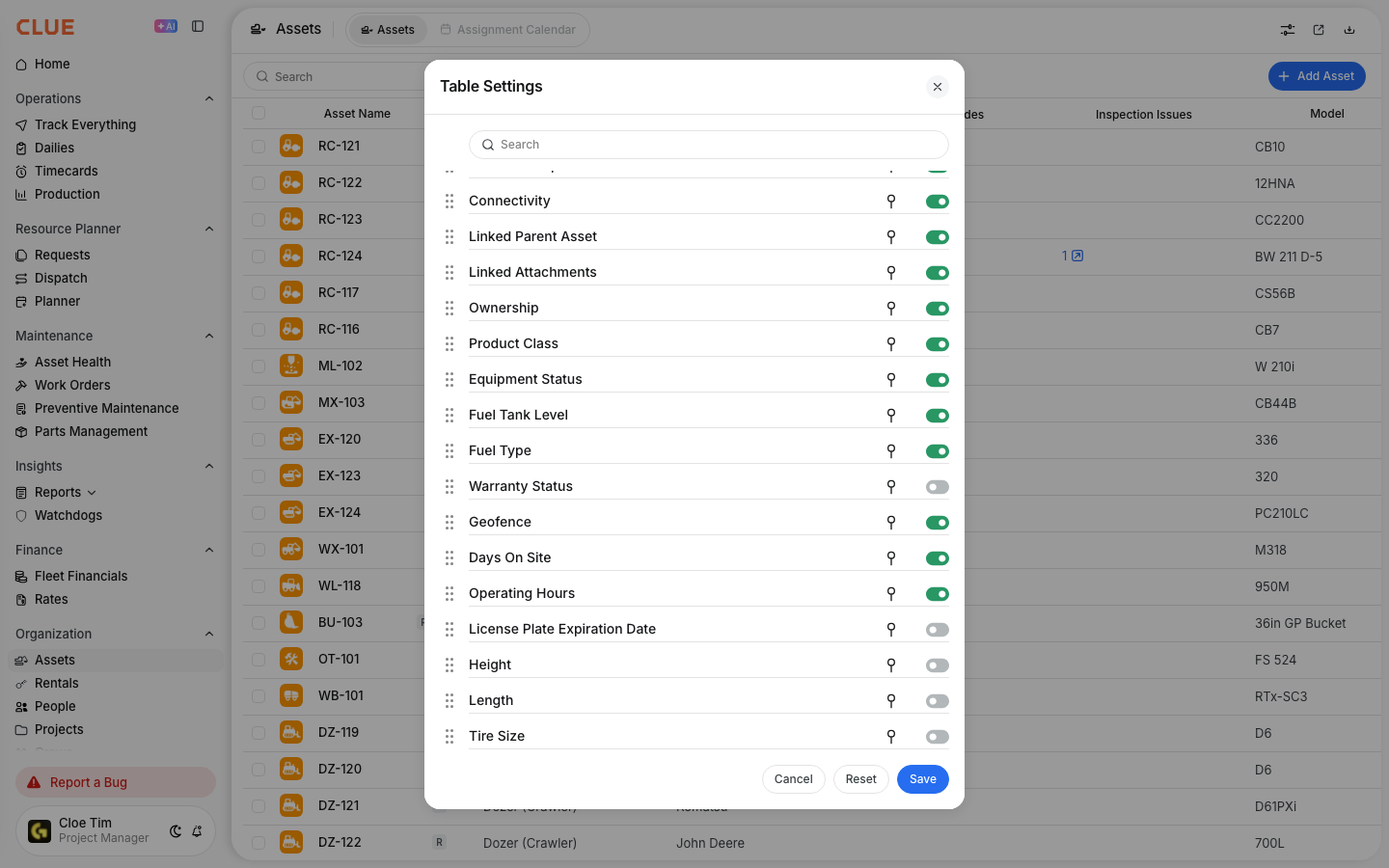Disable the Connectivity column toggle

(x=938, y=202)
